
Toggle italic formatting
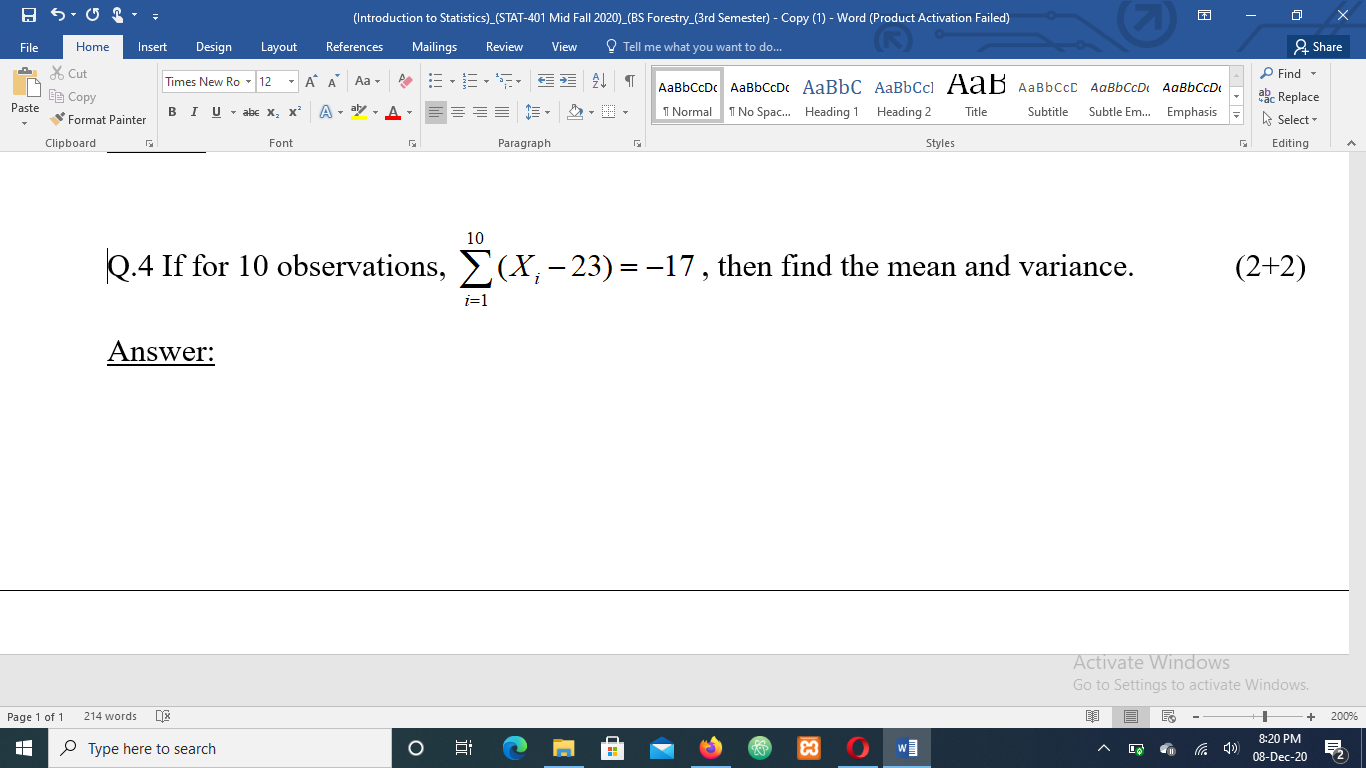pos(192,112)
